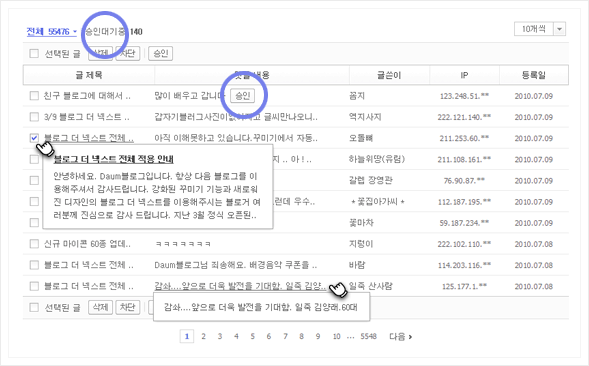Approve the 많이 배우고 갑니다 comment with 승인

tap(243, 96)
